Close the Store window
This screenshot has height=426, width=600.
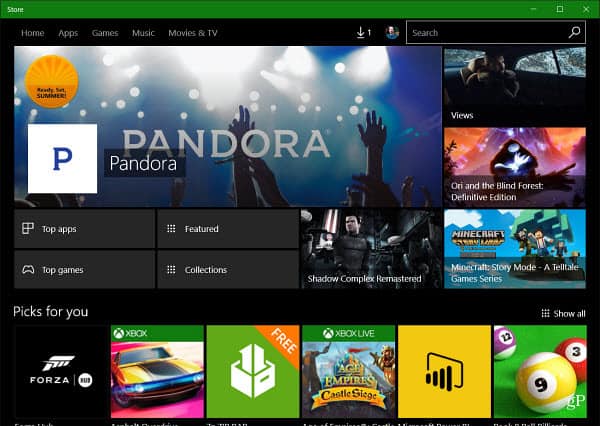pos(586,9)
